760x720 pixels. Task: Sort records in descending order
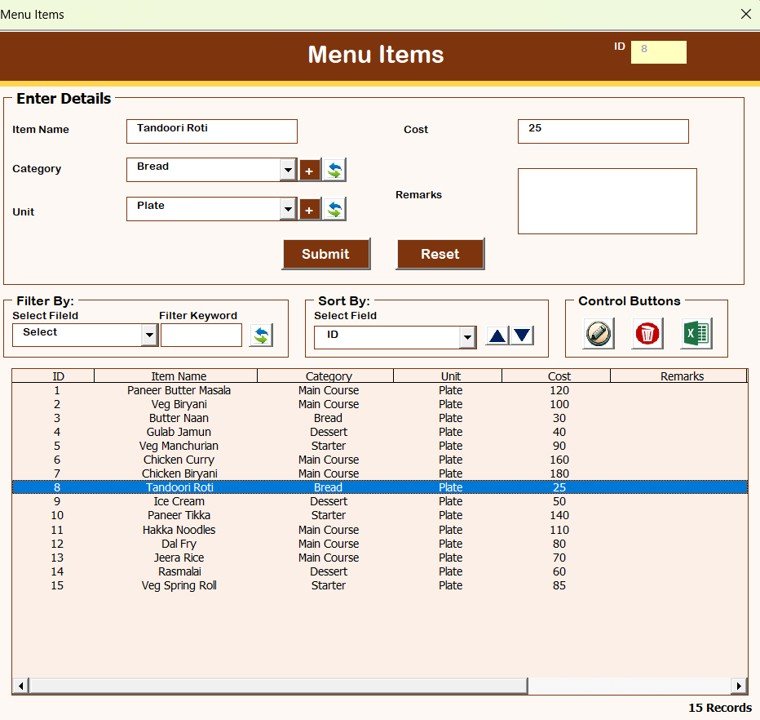(522, 336)
